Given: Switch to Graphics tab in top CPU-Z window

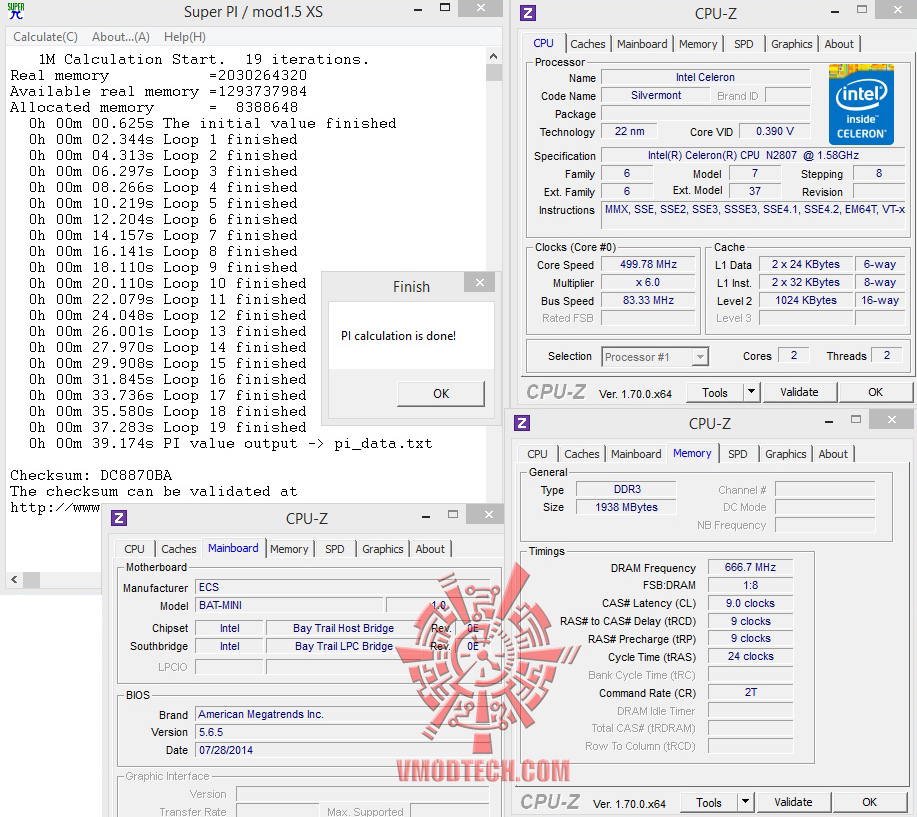Looking at the screenshot, I should click(x=791, y=44).
